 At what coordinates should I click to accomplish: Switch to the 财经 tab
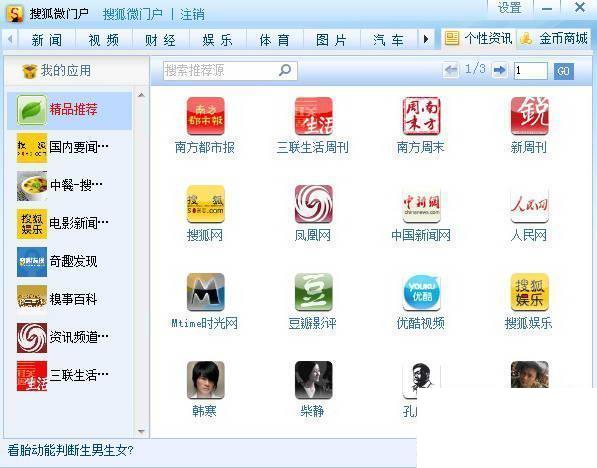point(160,40)
